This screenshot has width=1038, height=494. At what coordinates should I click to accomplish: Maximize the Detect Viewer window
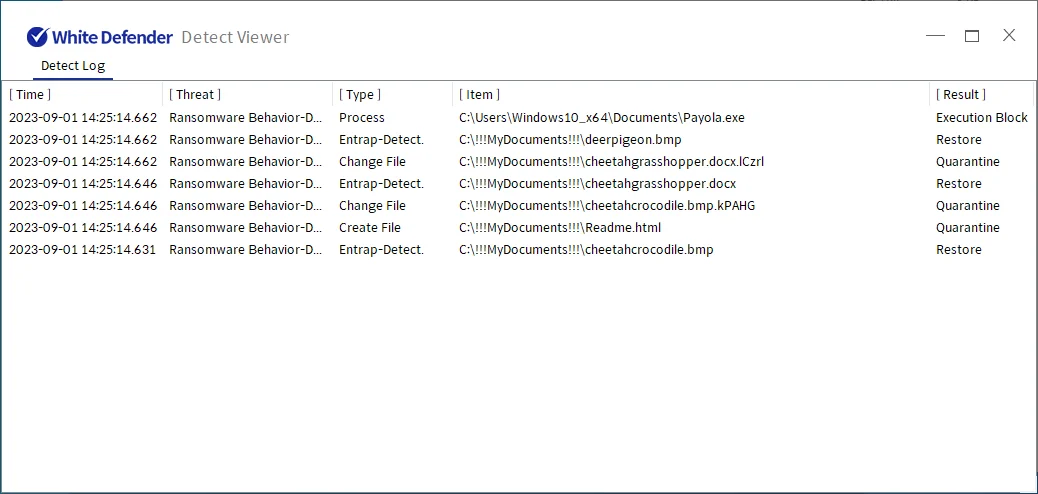(x=972, y=36)
